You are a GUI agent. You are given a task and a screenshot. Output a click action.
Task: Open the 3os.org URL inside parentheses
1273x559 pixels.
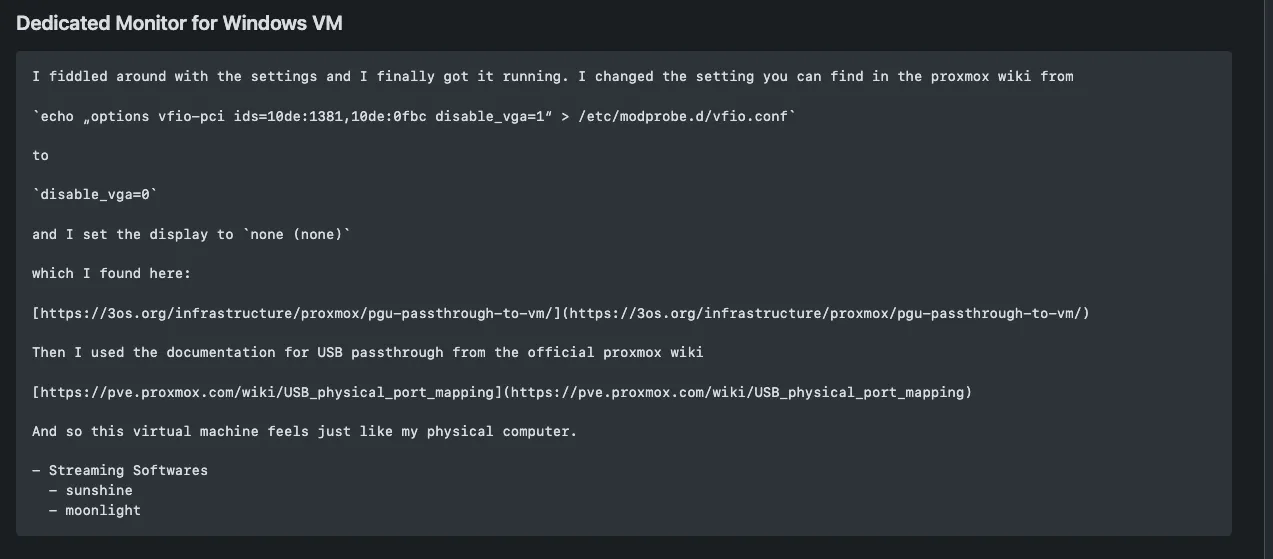tap(825, 313)
